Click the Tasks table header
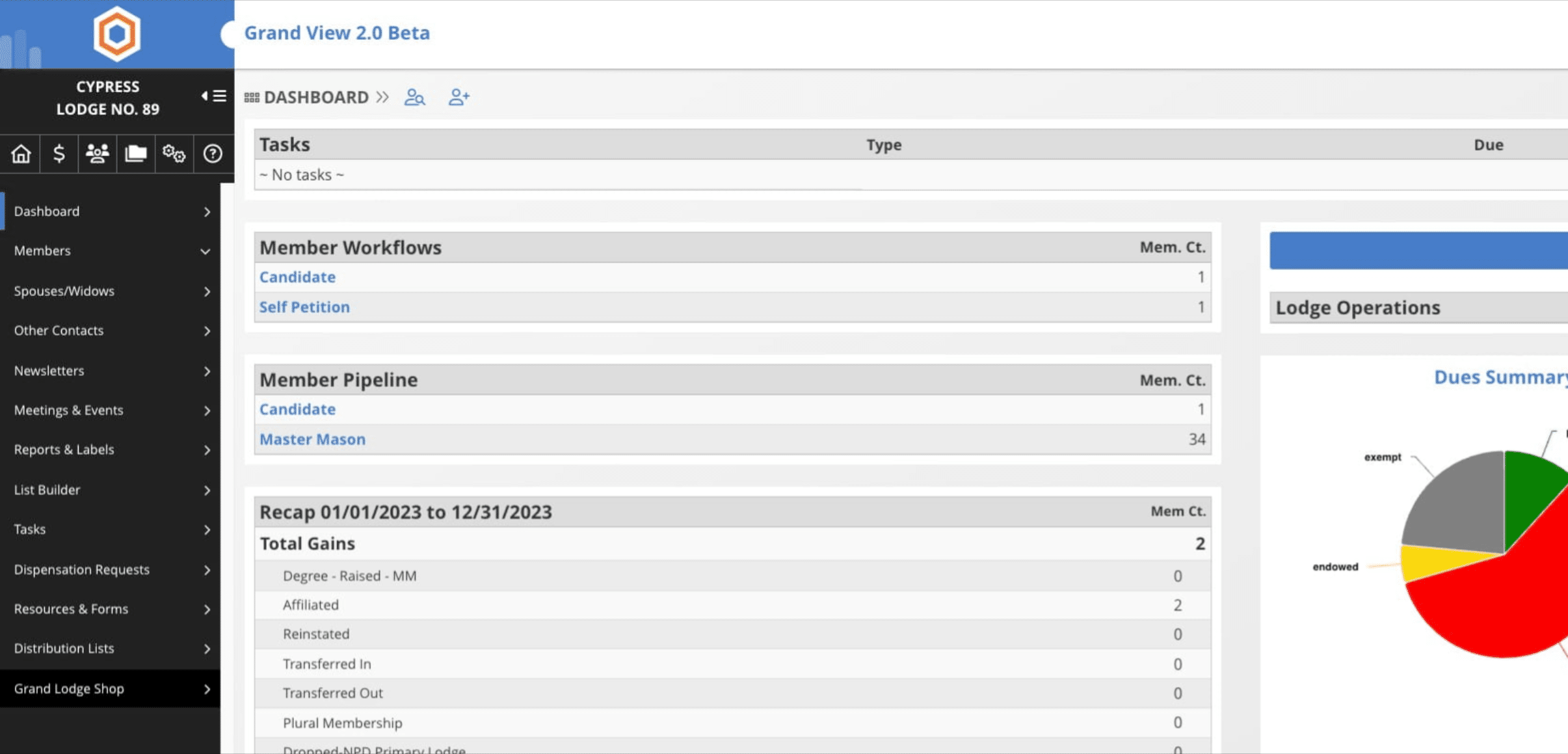Image resolution: width=1568 pixels, height=754 pixels. 285,144
